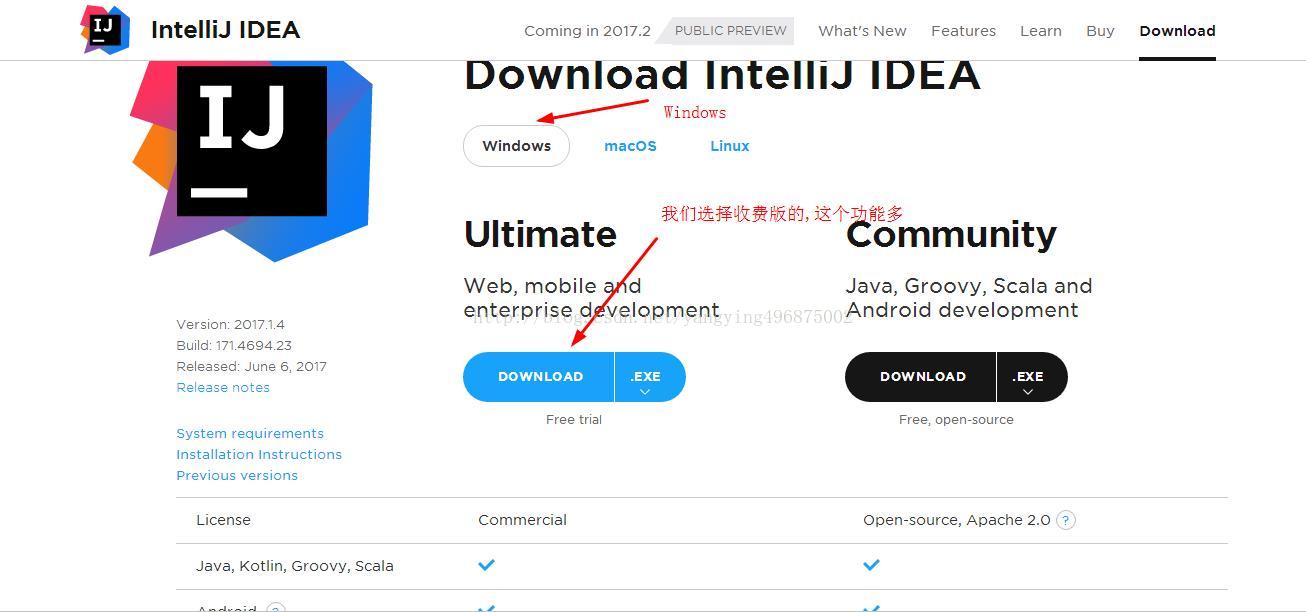1306x612 pixels.
Task: Open the Previous versions link
Action: [237, 476]
